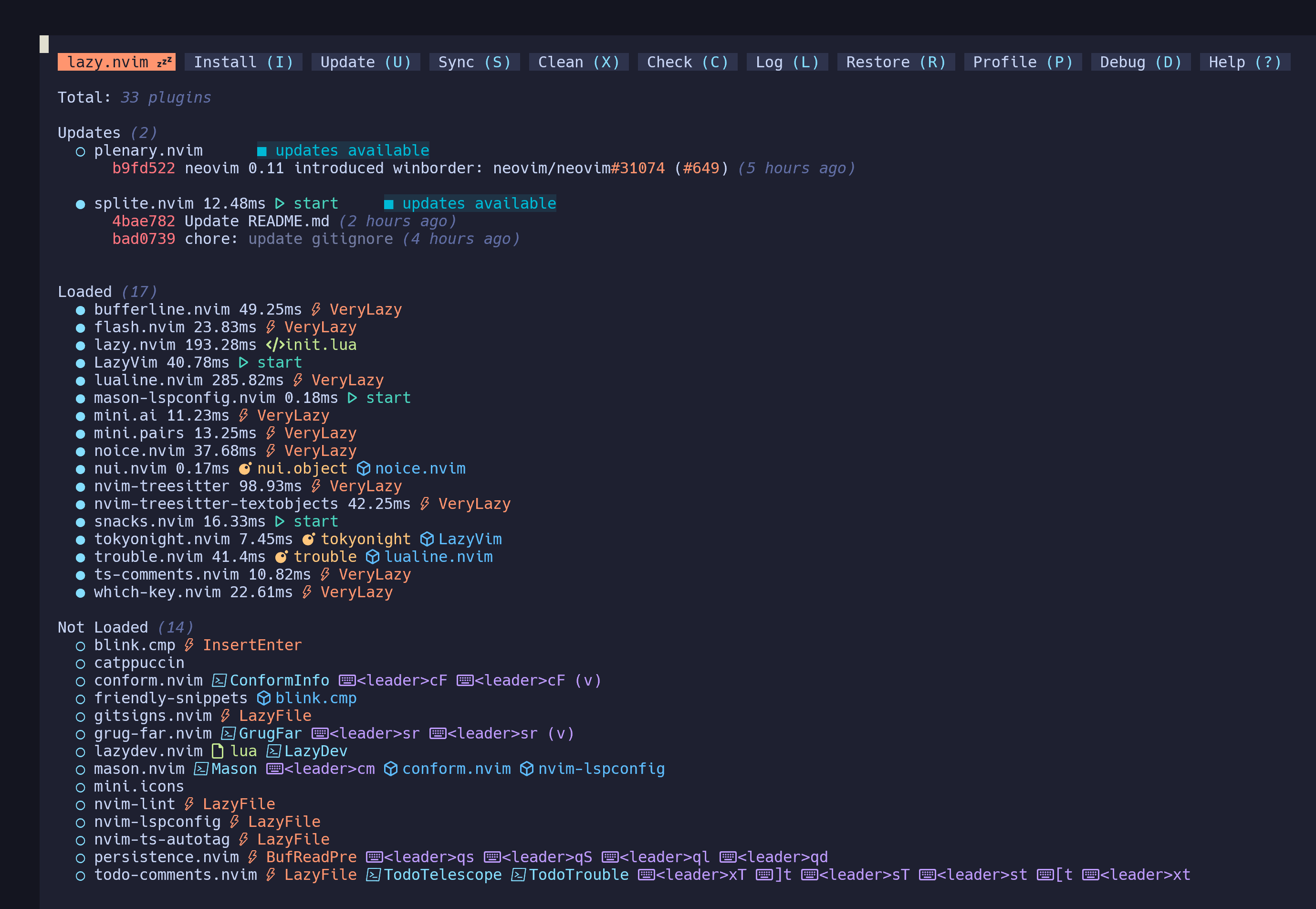Open Help (?) page
Viewport: 1316px width, 909px height.
(x=1245, y=62)
